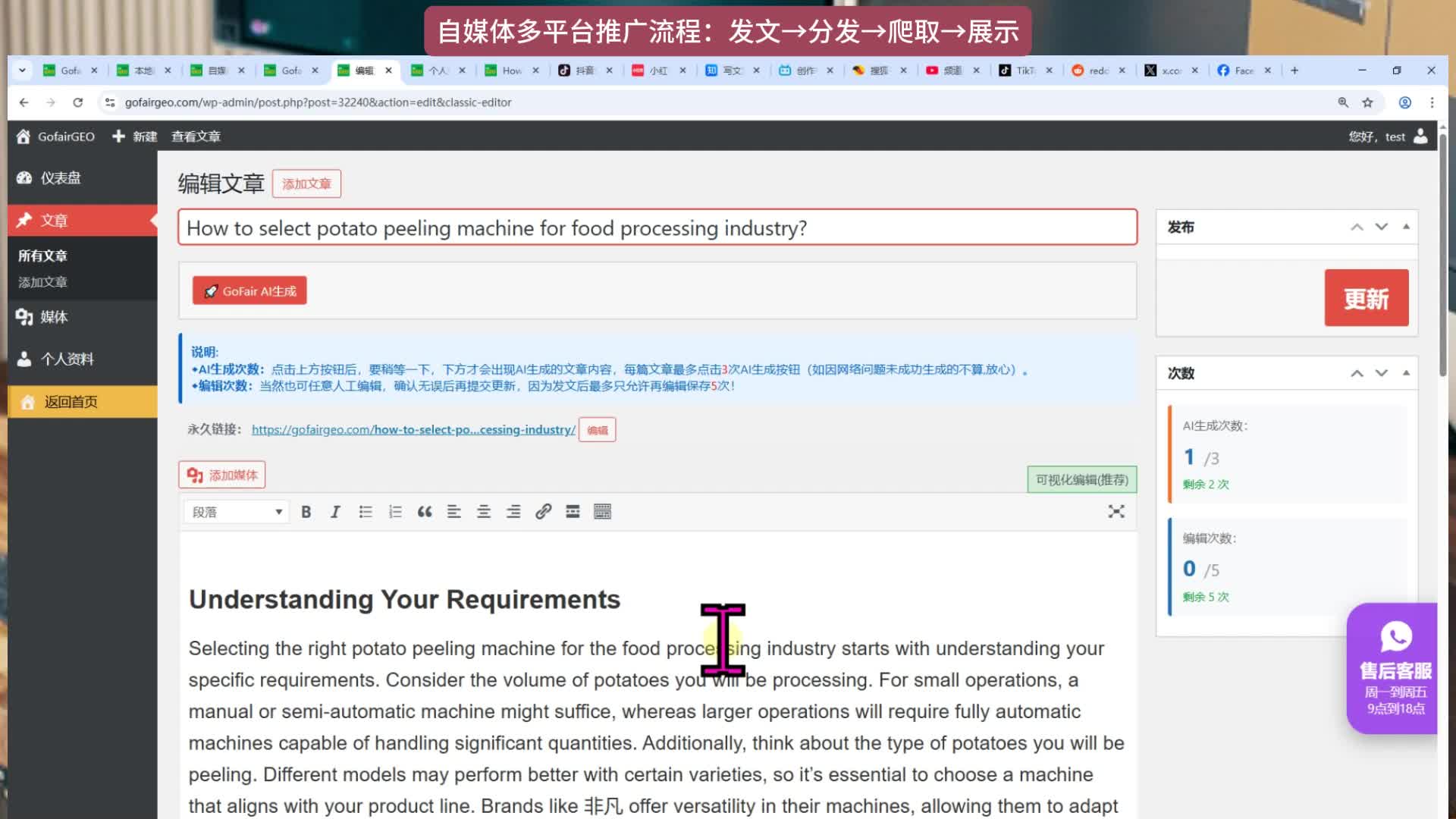Apply blockquote formatting
1456x819 pixels.
[x=425, y=512]
